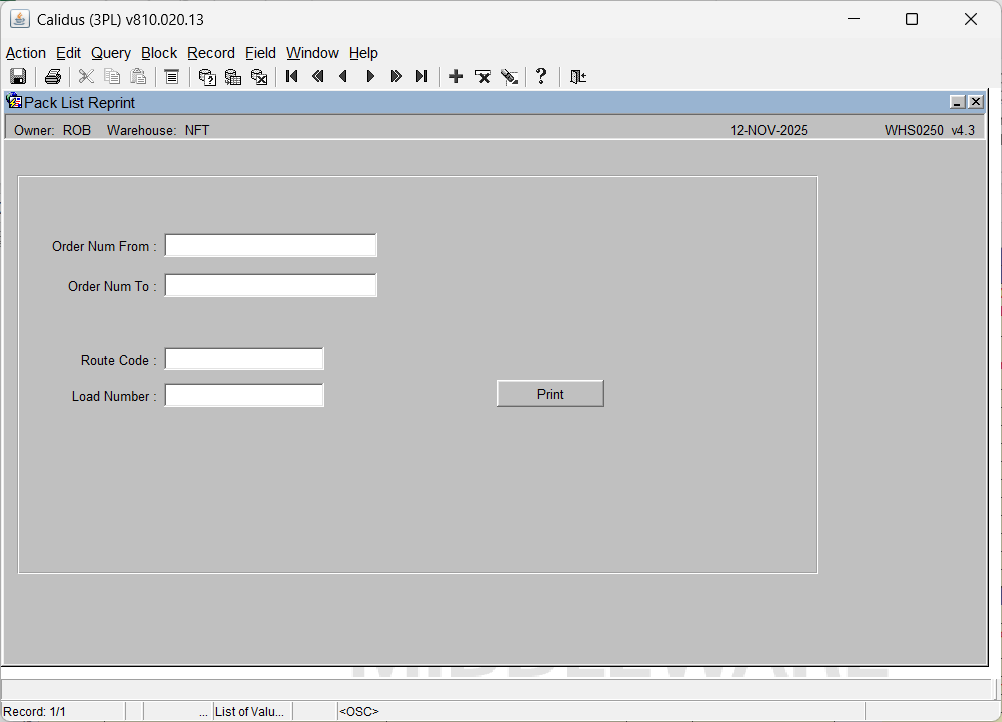
Task: Click into the Load Number field
Action: coord(244,396)
